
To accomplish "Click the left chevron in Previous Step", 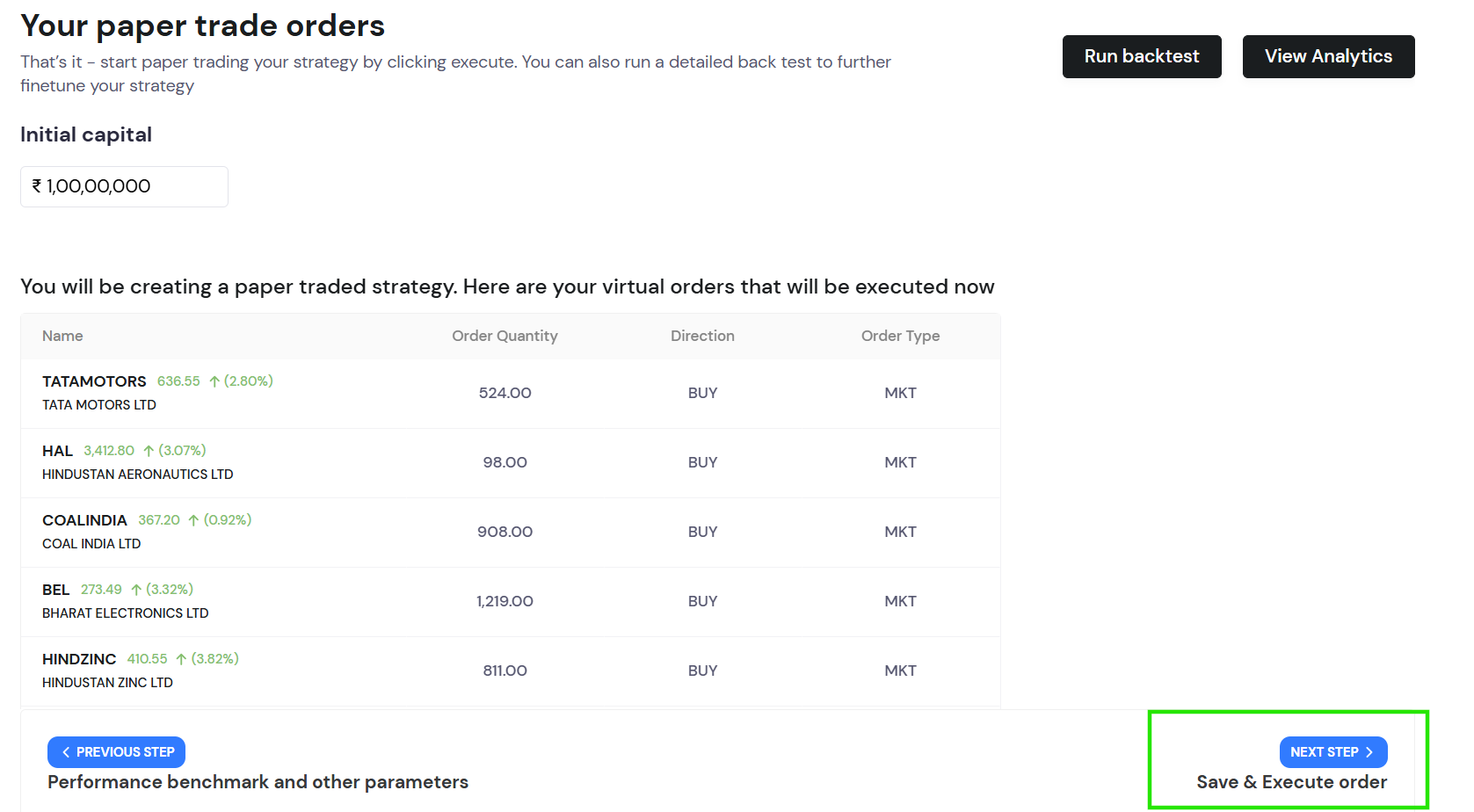I will tap(66, 752).
